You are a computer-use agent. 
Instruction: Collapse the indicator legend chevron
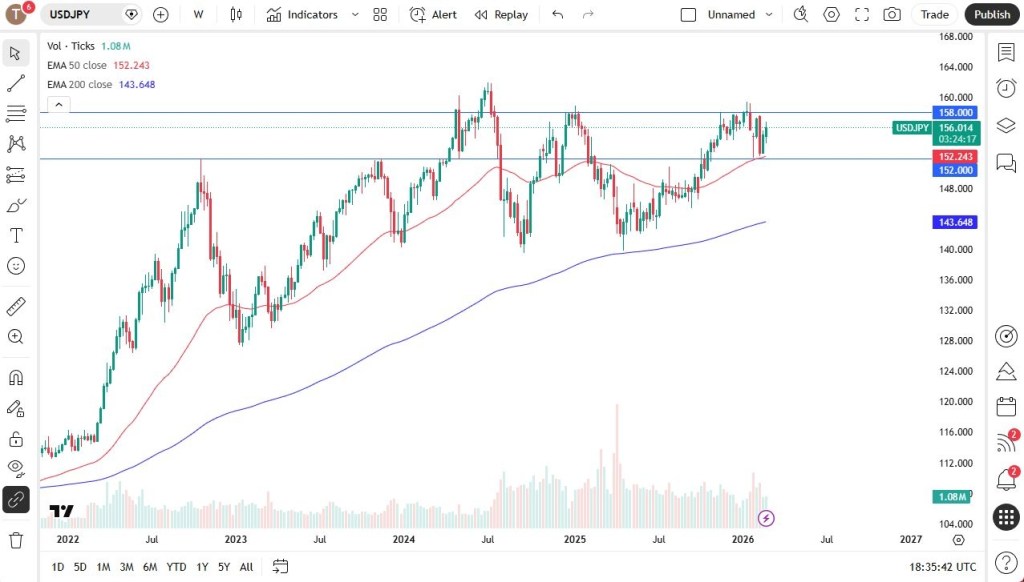59,104
